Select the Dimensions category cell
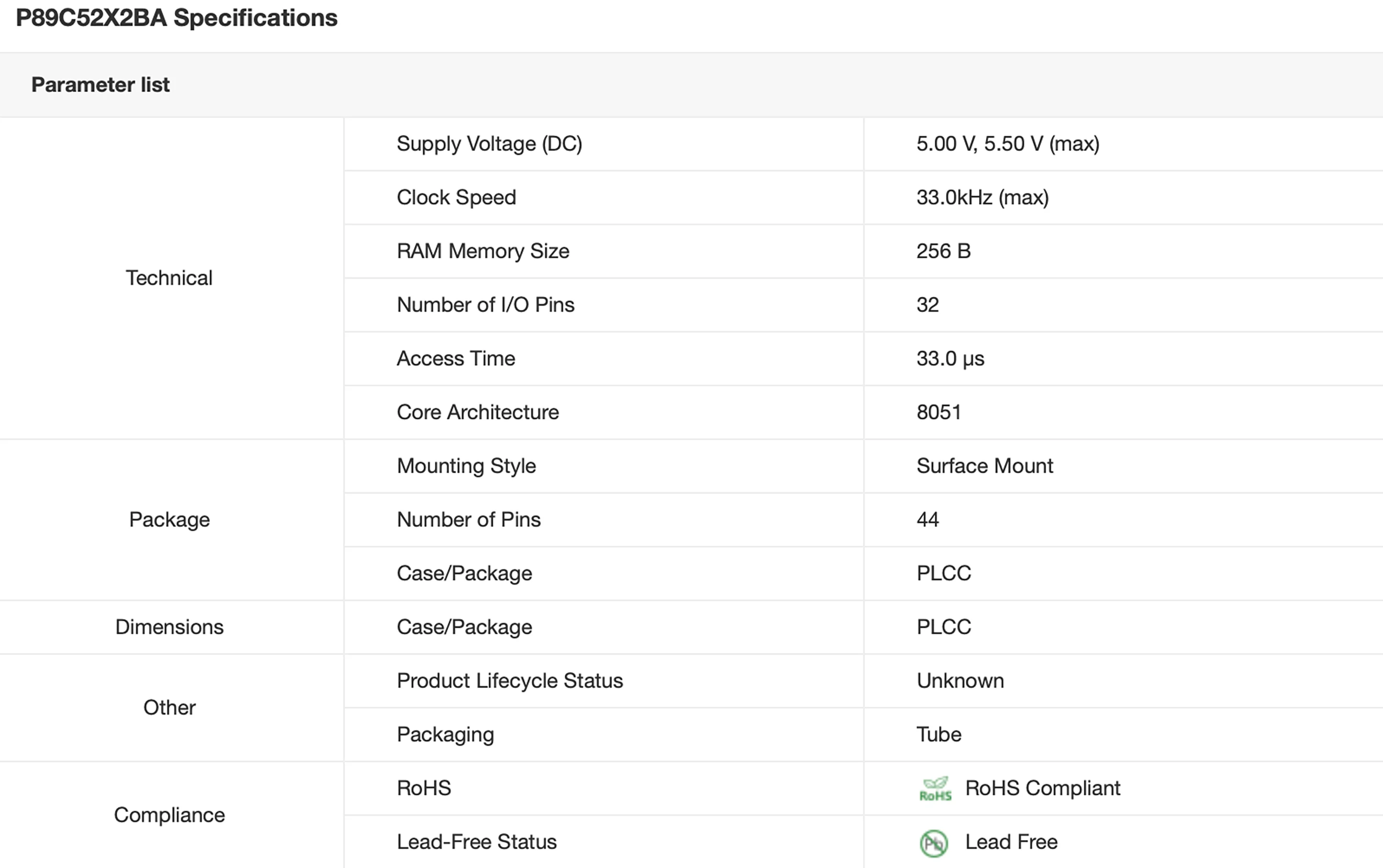The width and height of the screenshot is (1383, 868). coord(169,627)
